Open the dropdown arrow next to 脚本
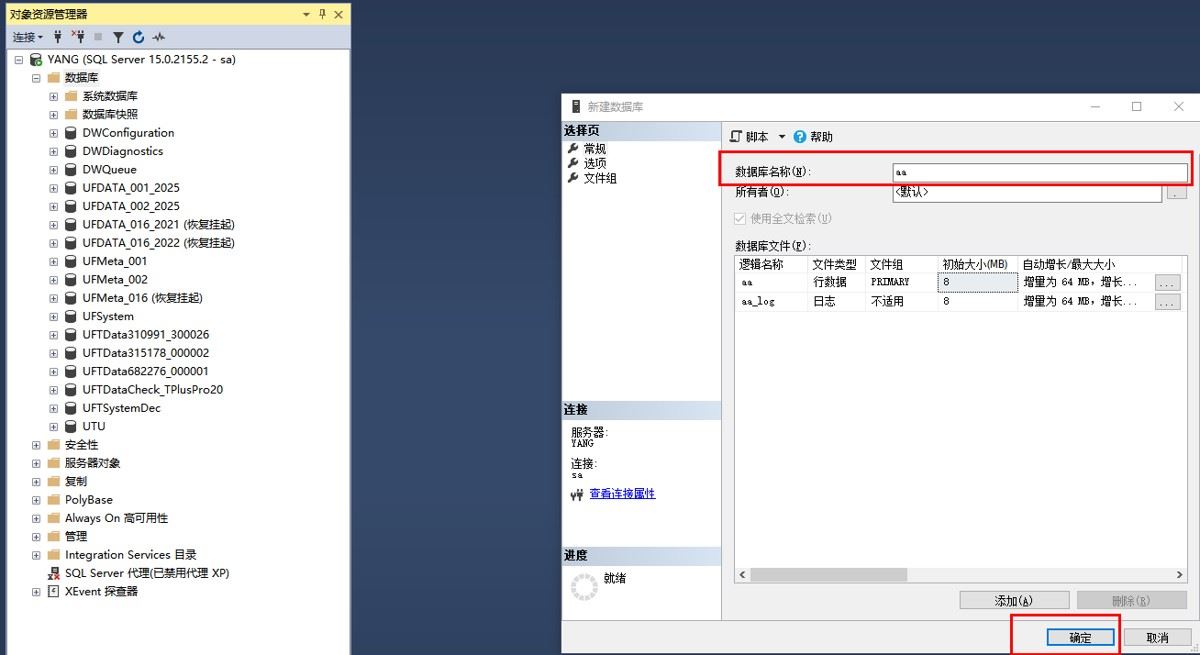Screen dimensions: 1200x655 point(782,137)
